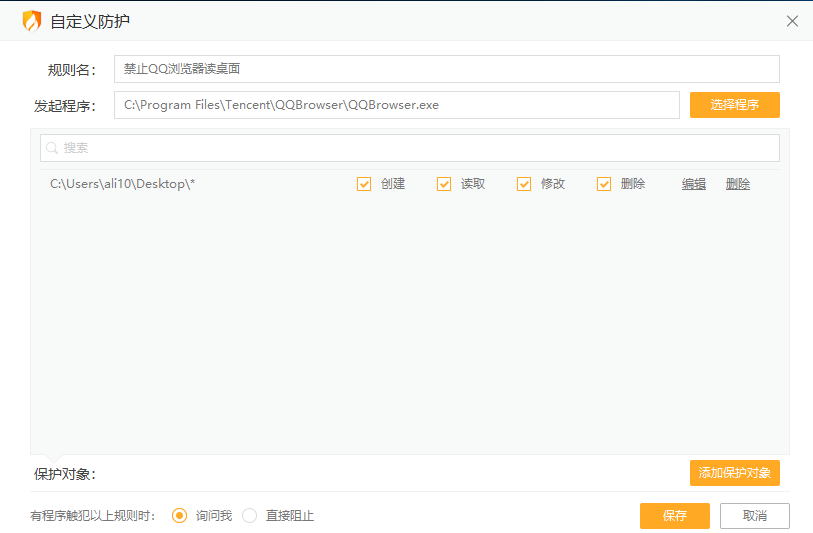The height and width of the screenshot is (533, 813).
Task: Uncheck the 修改 permission checkbox
Action: [524, 184]
